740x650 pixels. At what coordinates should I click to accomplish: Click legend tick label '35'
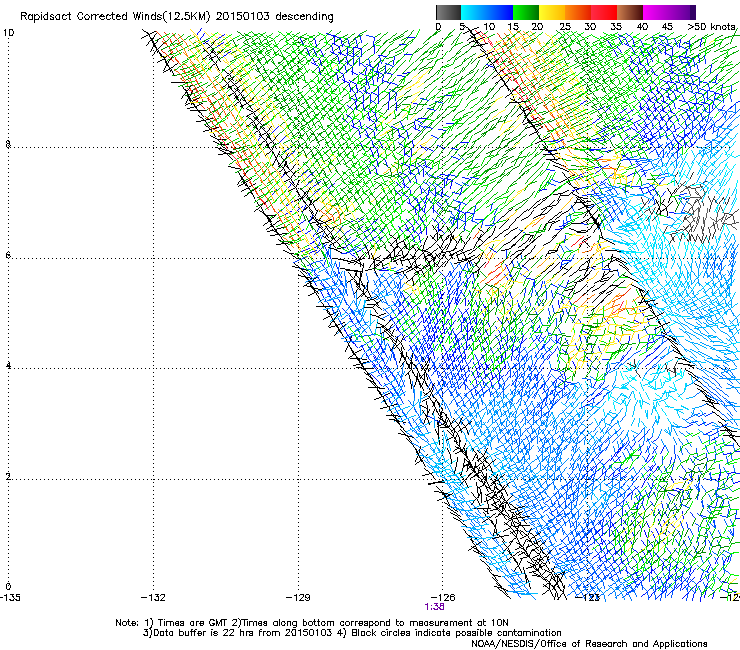pos(616,27)
